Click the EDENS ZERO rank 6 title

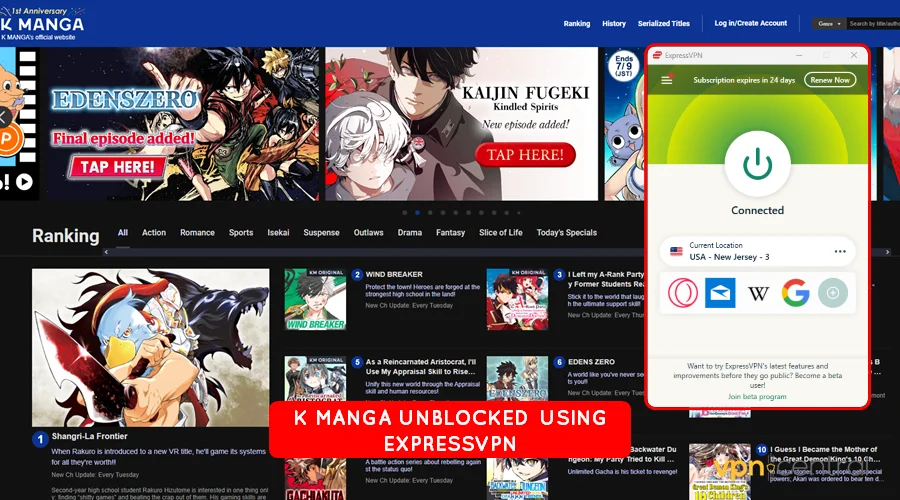591,362
